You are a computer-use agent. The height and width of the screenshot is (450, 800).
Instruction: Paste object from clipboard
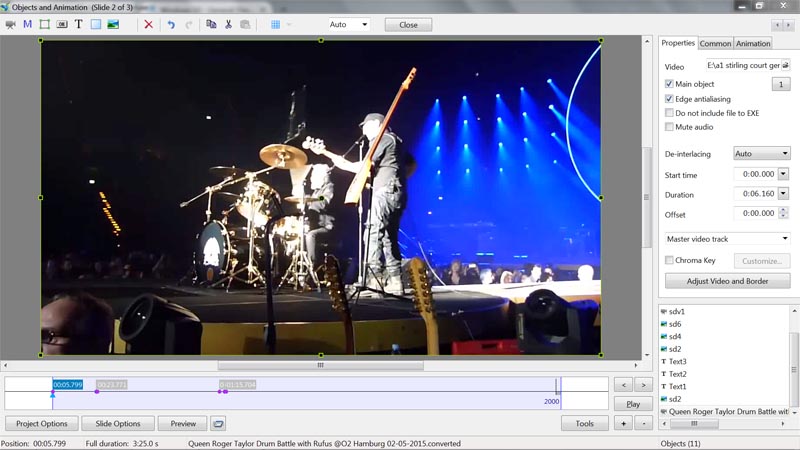tap(245, 24)
